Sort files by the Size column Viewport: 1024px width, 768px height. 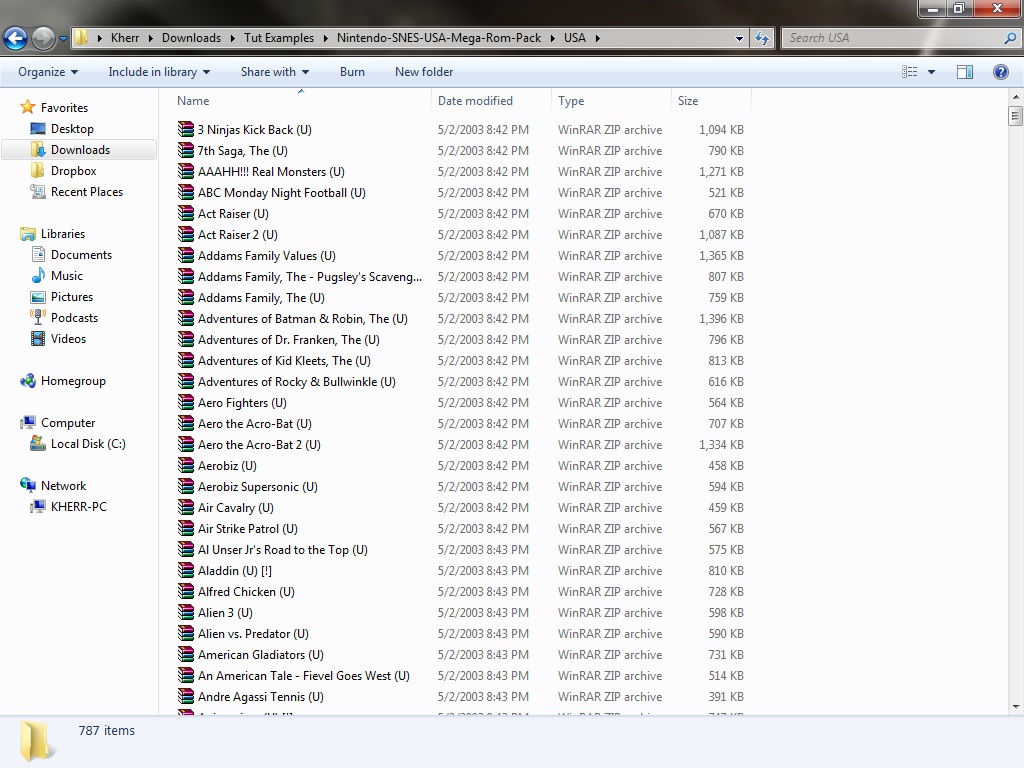688,101
